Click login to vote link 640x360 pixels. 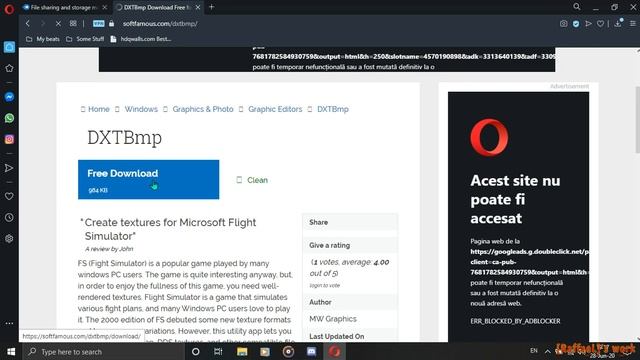324,285
